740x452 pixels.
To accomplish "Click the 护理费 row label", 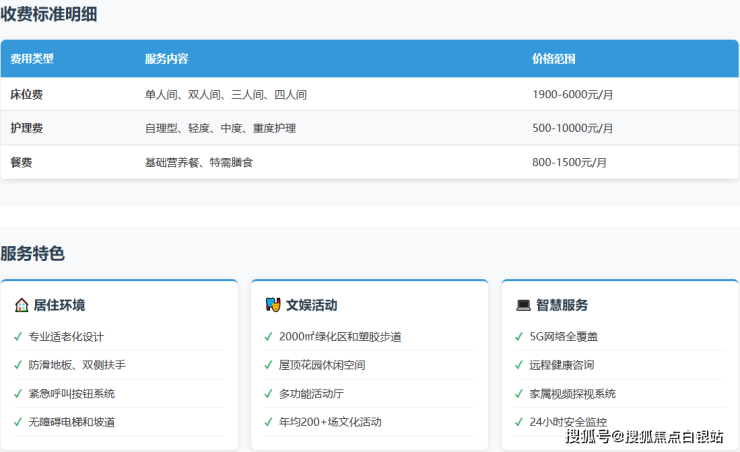I will [x=27, y=128].
